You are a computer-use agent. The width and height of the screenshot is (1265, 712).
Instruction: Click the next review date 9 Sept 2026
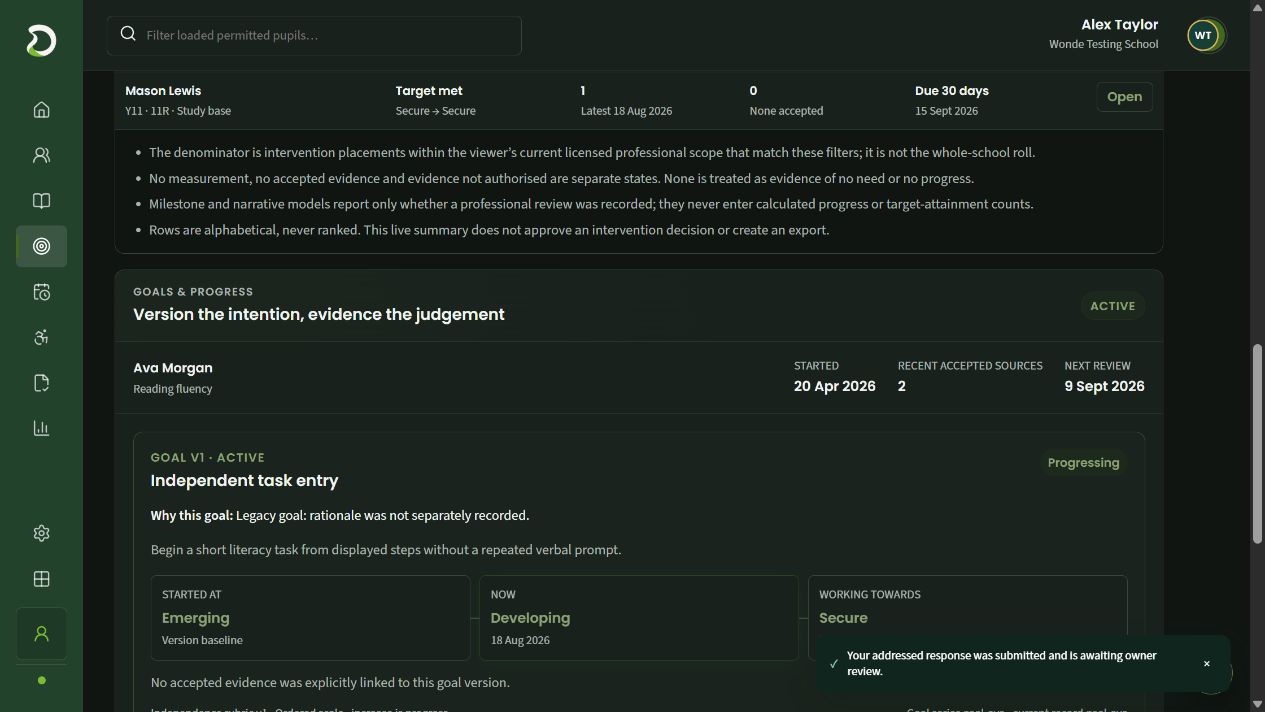(x=1105, y=386)
